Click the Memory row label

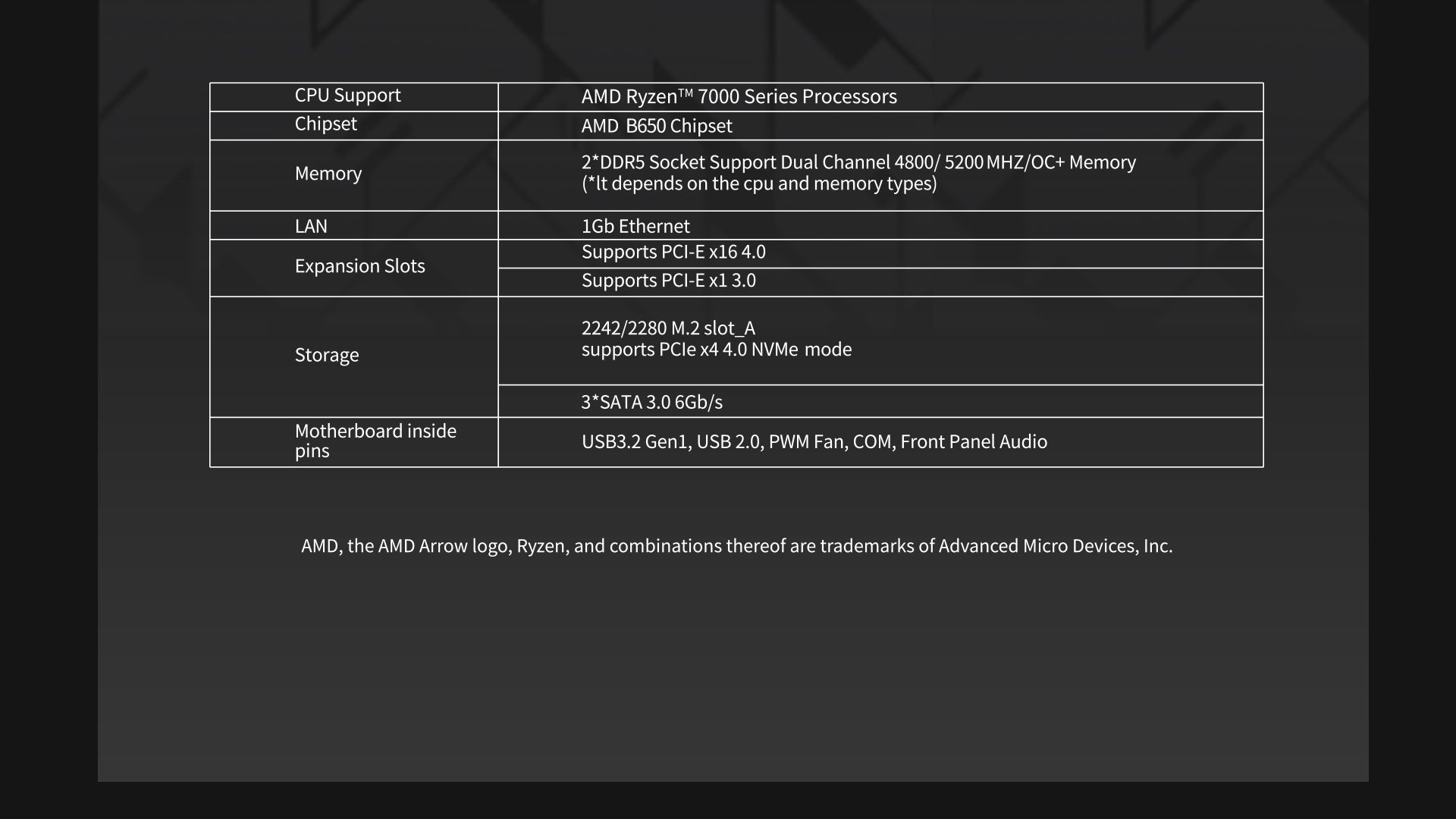click(x=328, y=174)
